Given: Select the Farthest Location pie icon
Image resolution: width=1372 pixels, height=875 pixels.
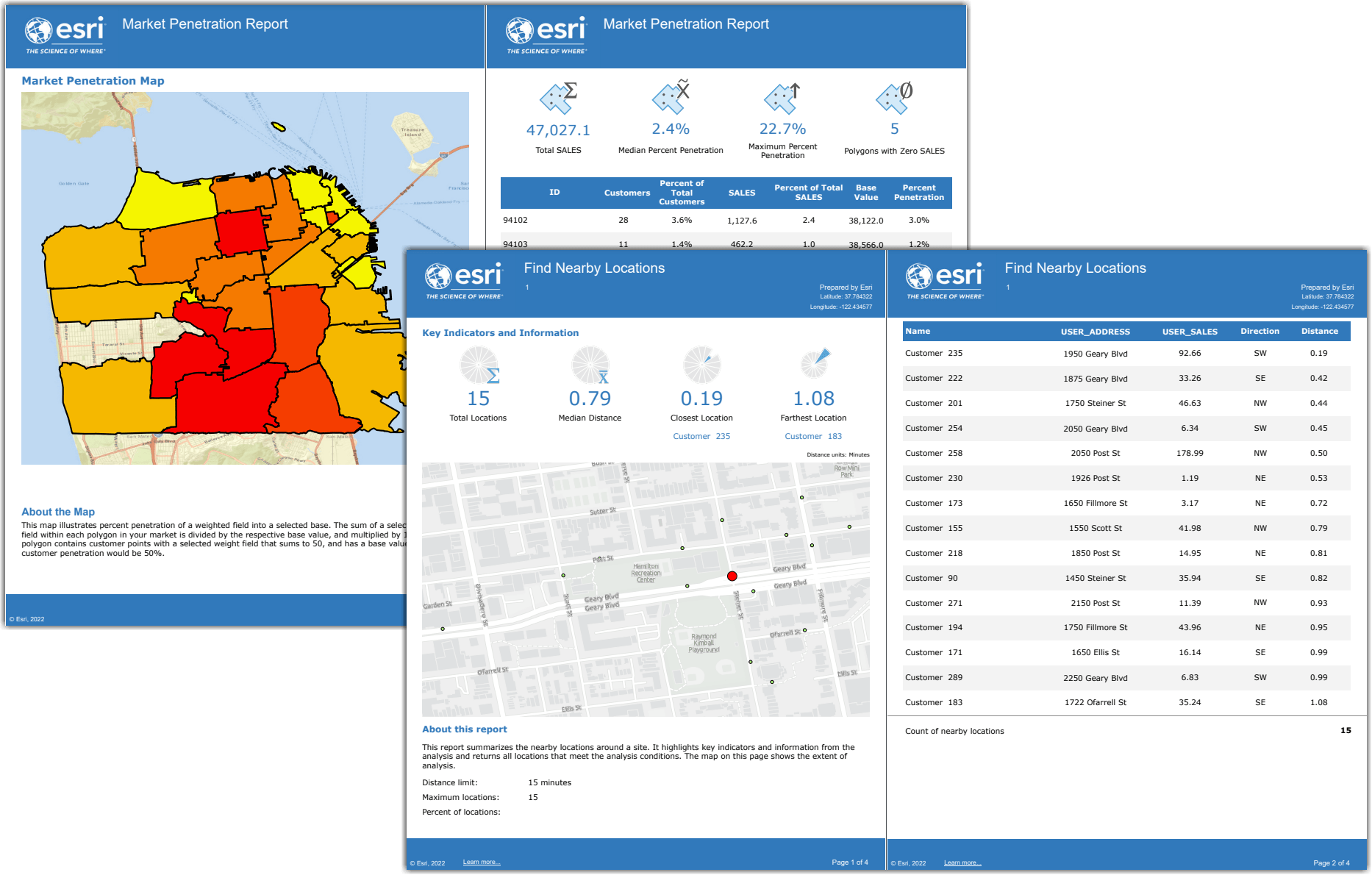Looking at the screenshot, I should pyautogui.click(x=813, y=365).
